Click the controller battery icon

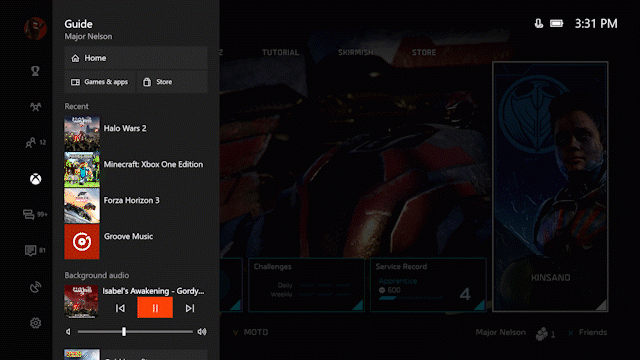pos(556,24)
